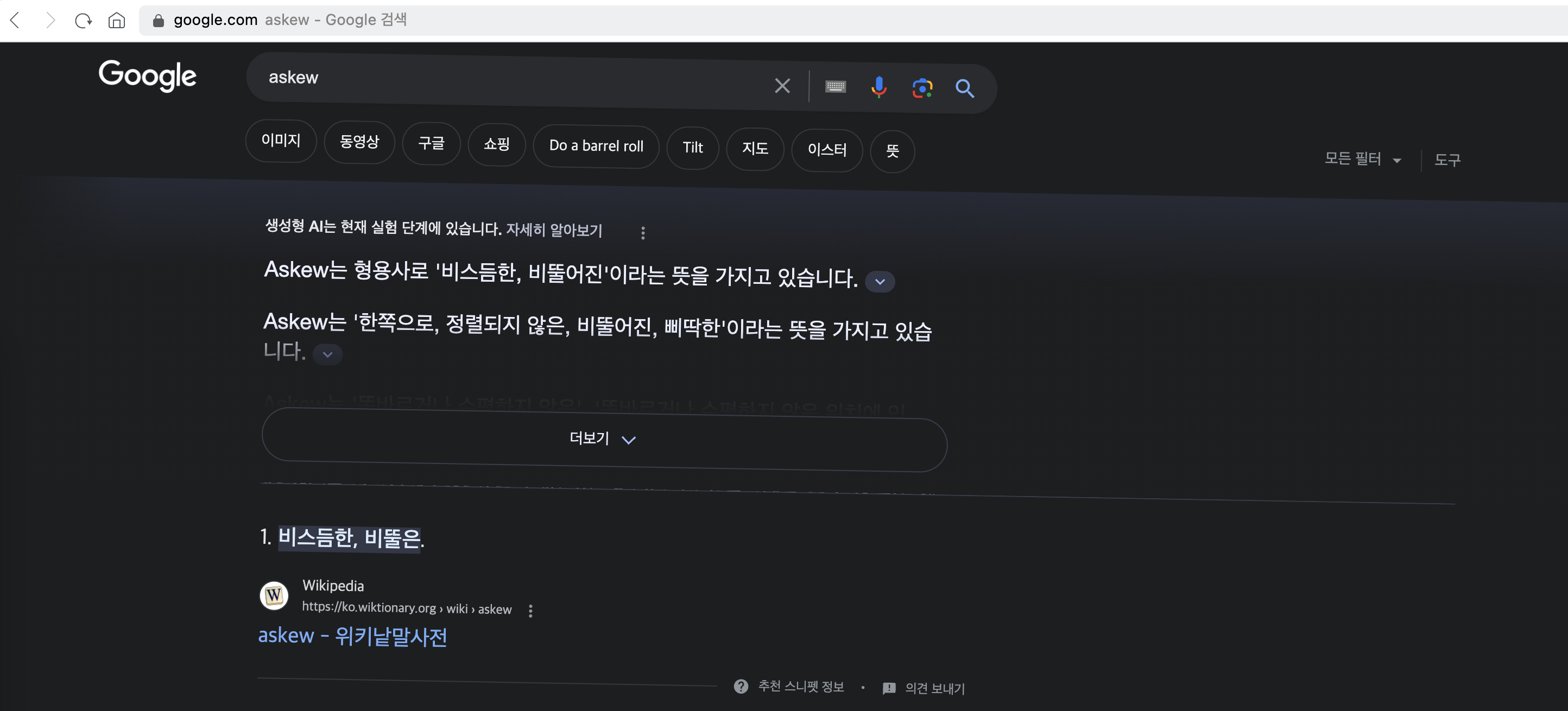Expand AI overview with 더보기
Image resolution: width=1568 pixels, height=711 pixels.
pos(604,439)
